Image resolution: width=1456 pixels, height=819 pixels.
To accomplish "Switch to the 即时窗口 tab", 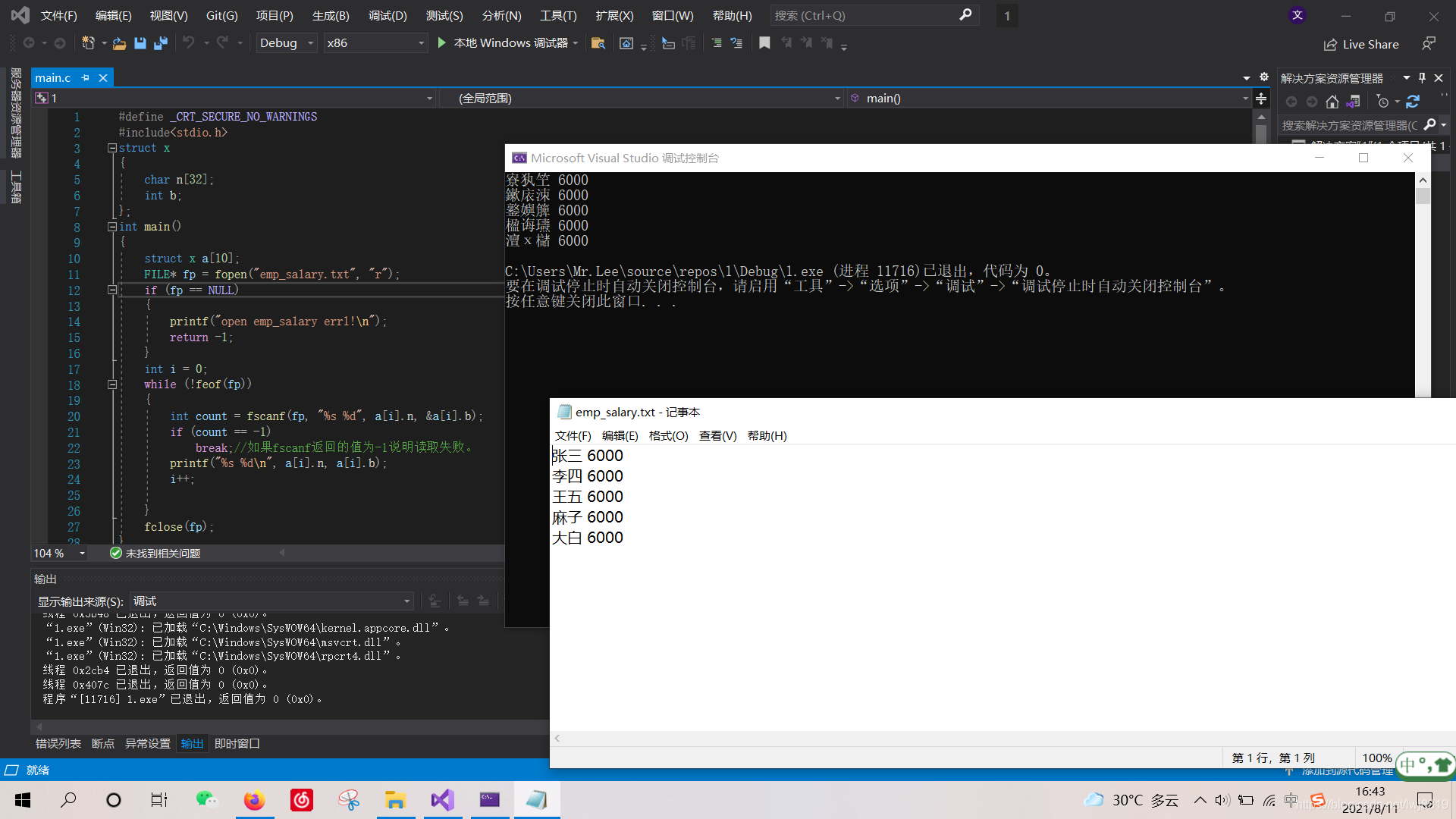I will click(237, 744).
